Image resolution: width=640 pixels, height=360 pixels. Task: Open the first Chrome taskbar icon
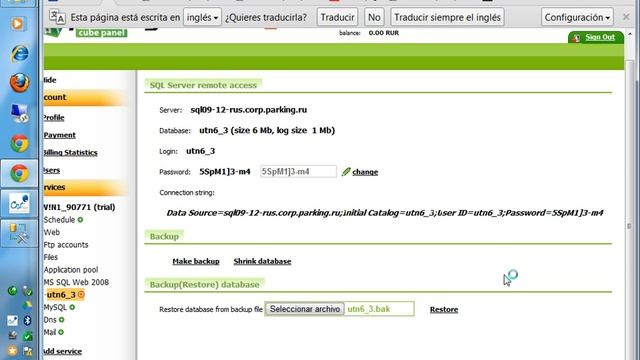[x=19, y=143]
